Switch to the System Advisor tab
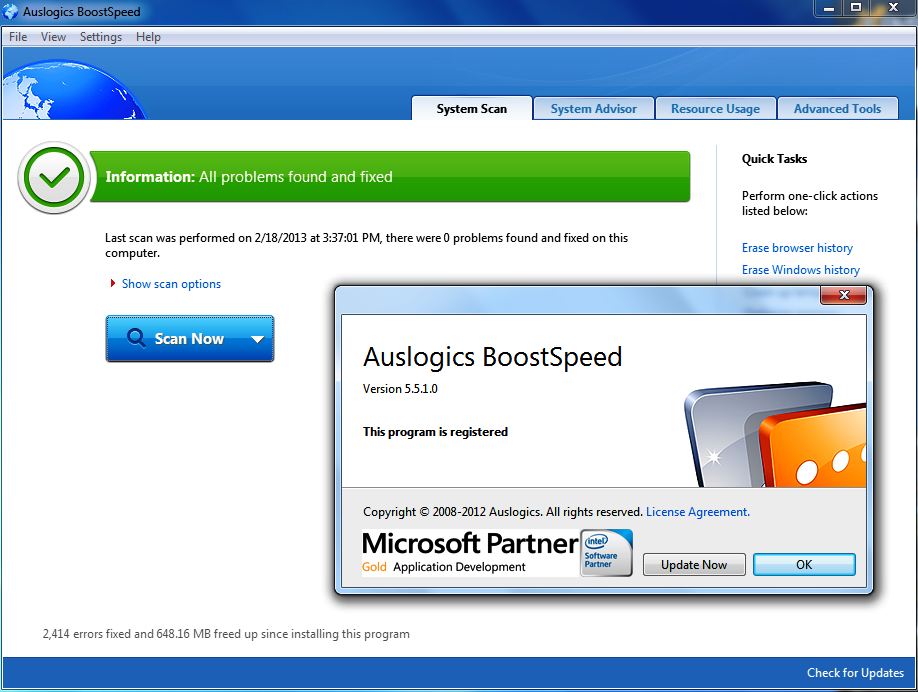918x692 pixels. point(594,108)
